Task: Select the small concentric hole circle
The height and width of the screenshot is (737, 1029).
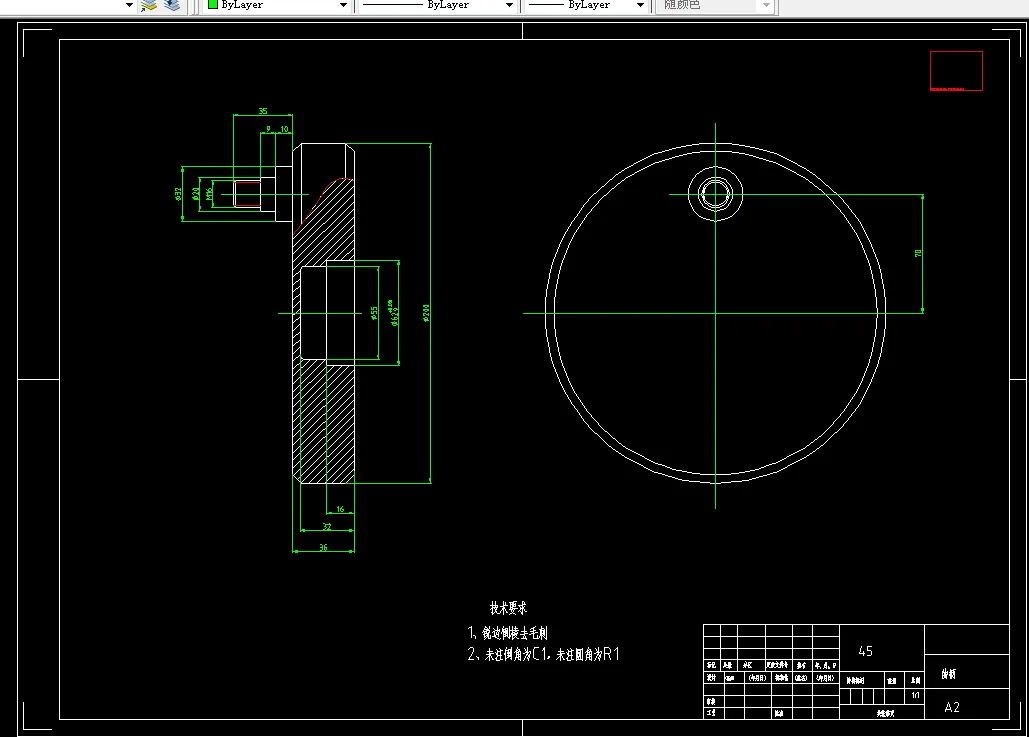Action: (x=715, y=194)
